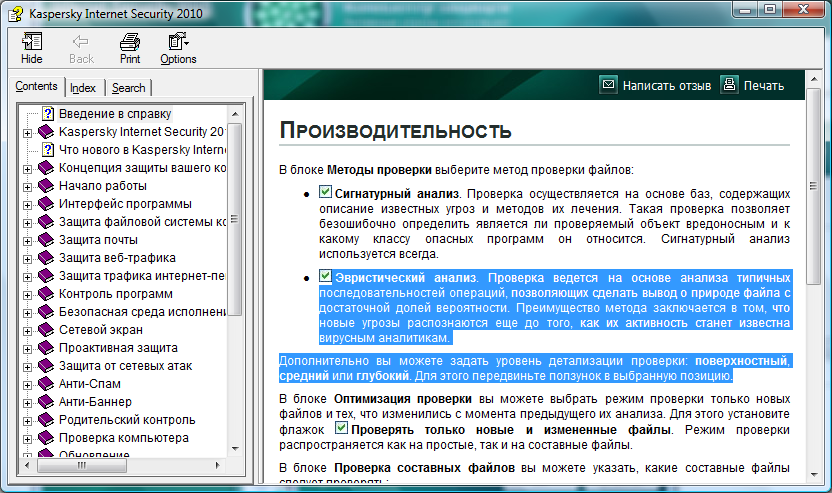Click the book icon for Сетевой экран
Image resolution: width=832 pixels, height=493 pixels.
coord(46,330)
